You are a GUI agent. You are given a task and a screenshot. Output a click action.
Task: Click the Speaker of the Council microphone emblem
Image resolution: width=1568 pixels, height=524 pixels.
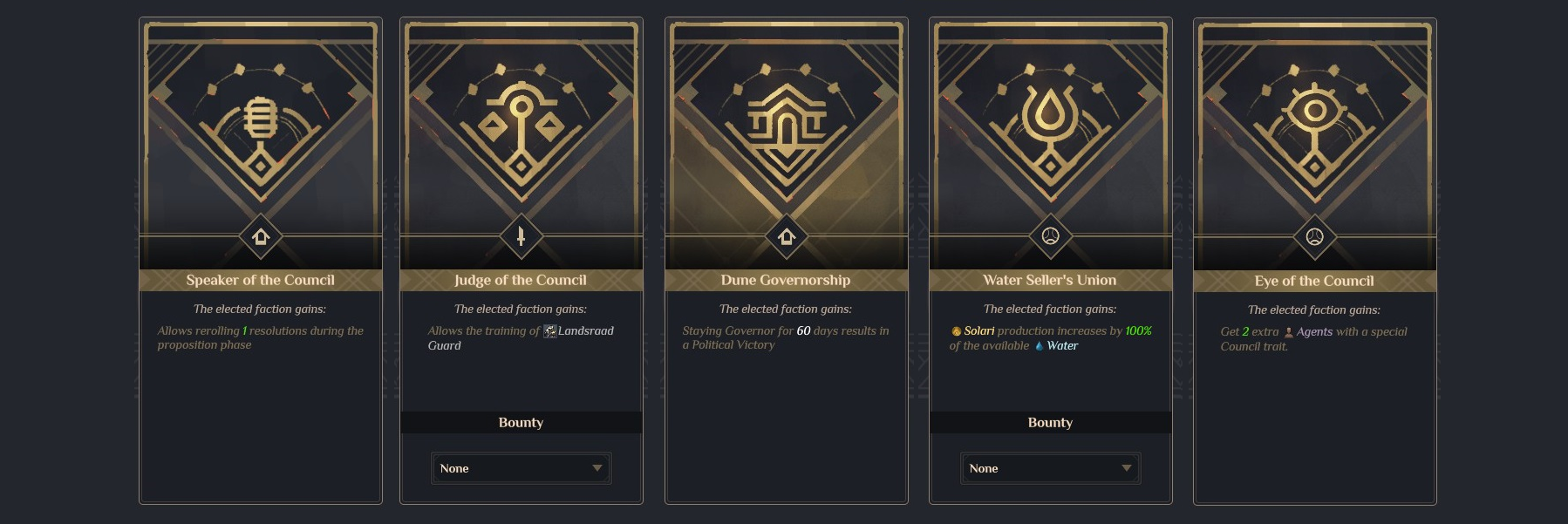click(260, 120)
